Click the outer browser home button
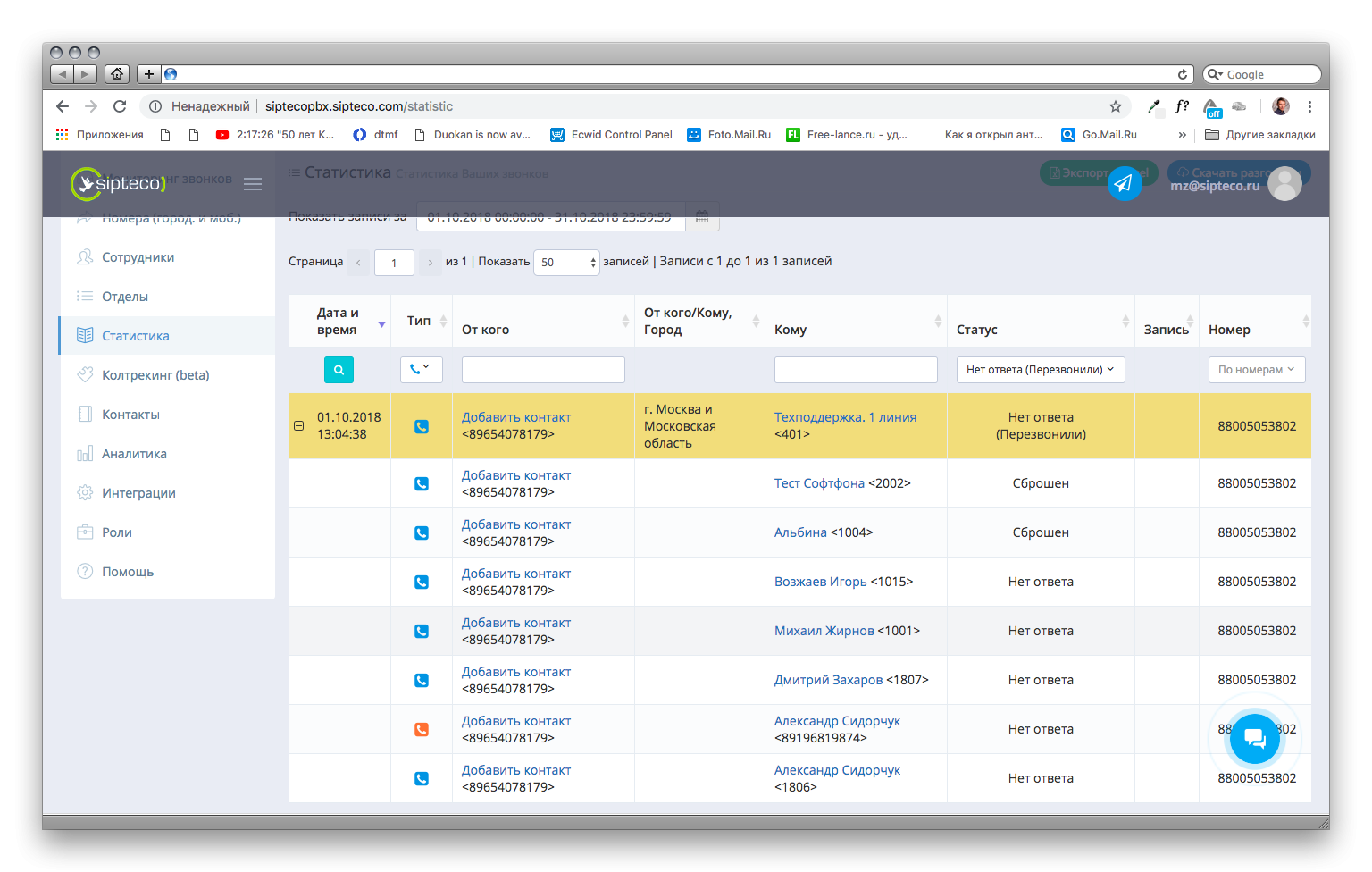Screen dimensions: 1372x872 (x=117, y=74)
